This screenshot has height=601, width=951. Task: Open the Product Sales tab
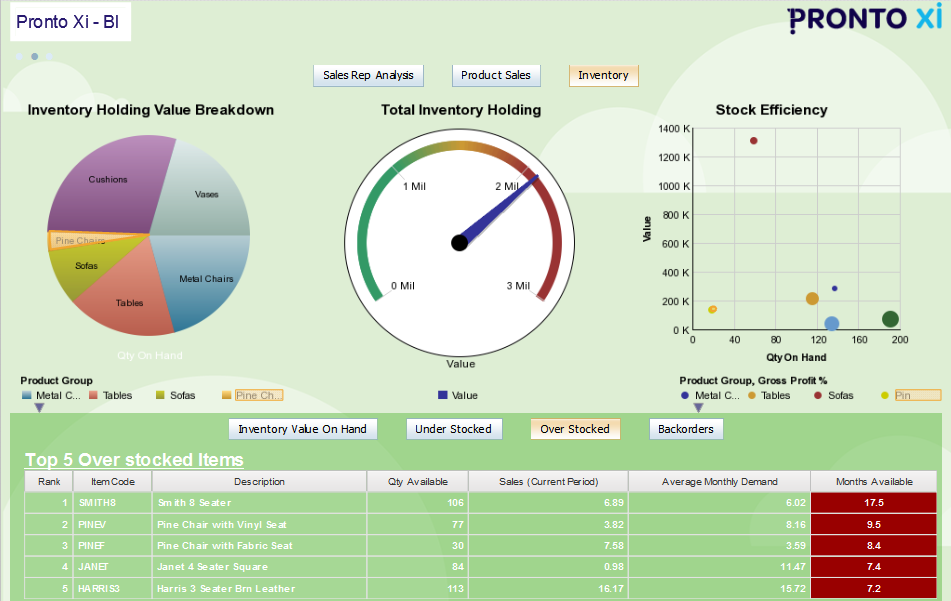(496, 75)
